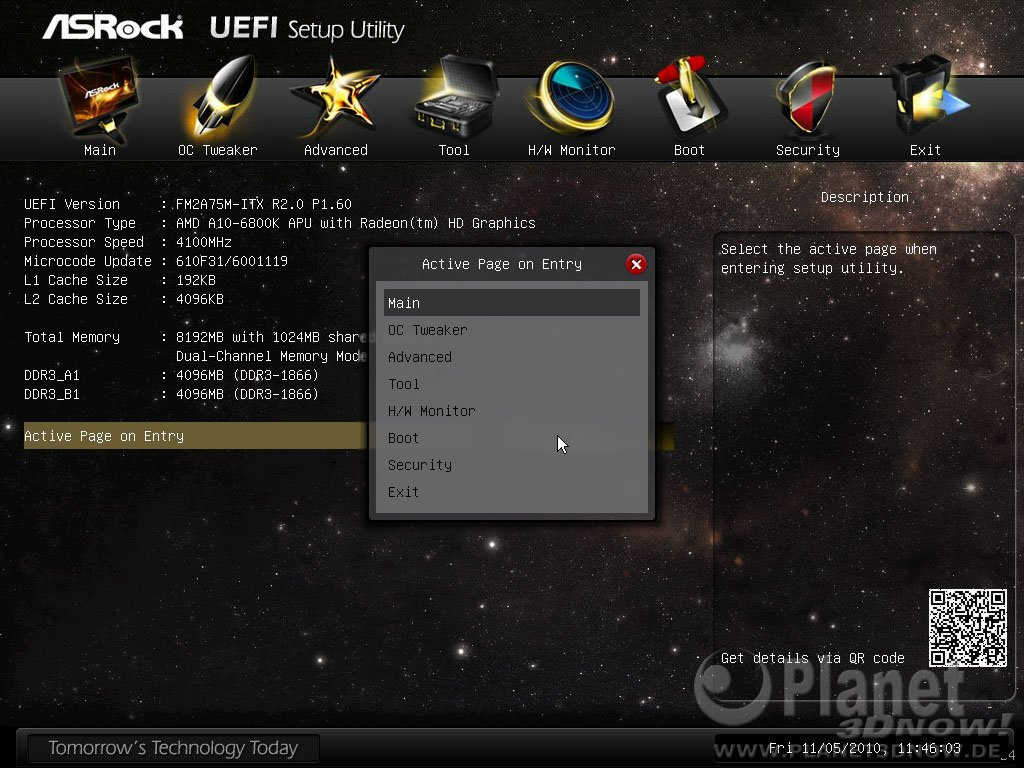1024x768 pixels.
Task: Close the Active Page on Entry popup
Action: point(636,264)
